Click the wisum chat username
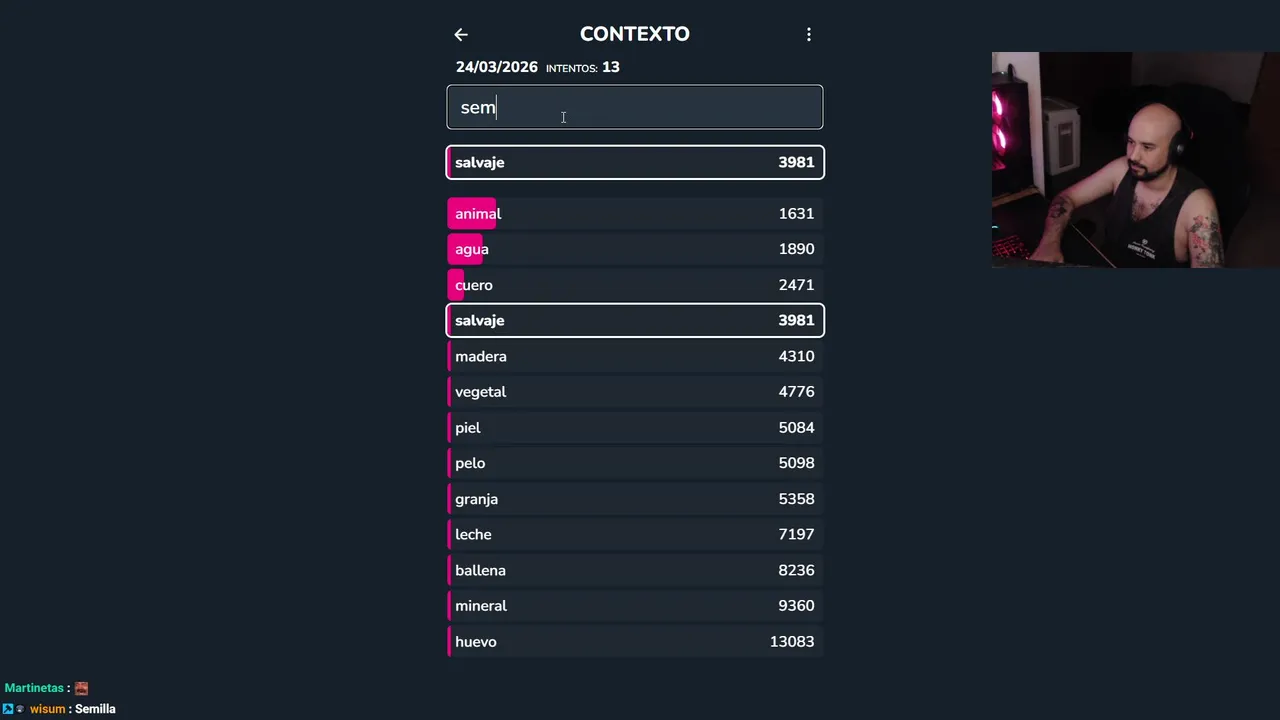1280x720 pixels. click(x=47, y=709)
